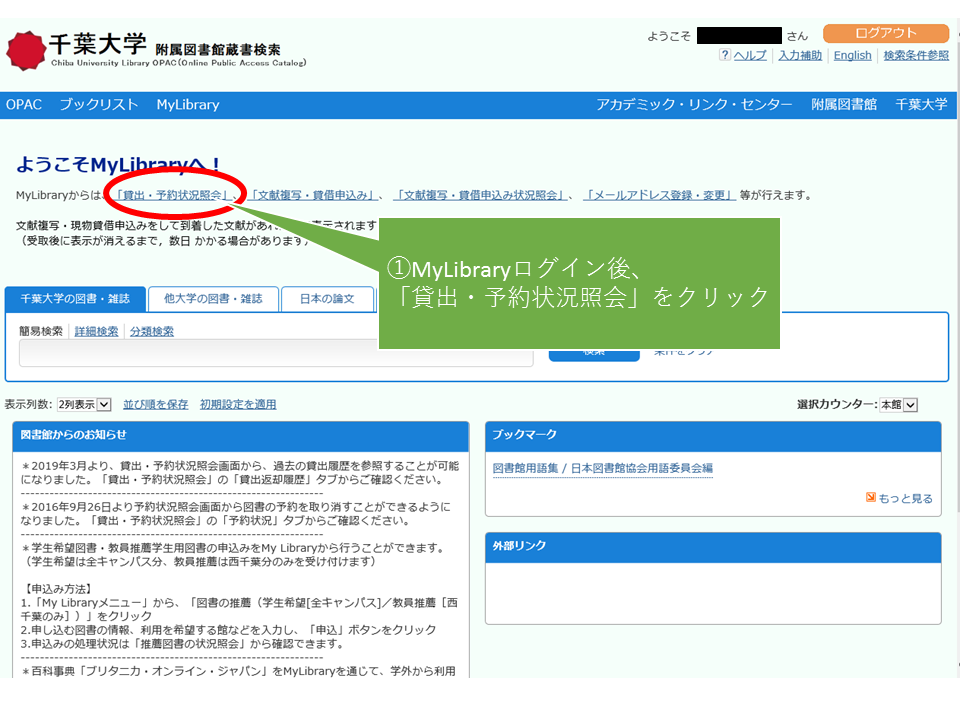The width and height of the screenshot is (960, 720).
Task: Select 千葉大学の図書・雑誌 tab
Action: (x=75, y=299)
